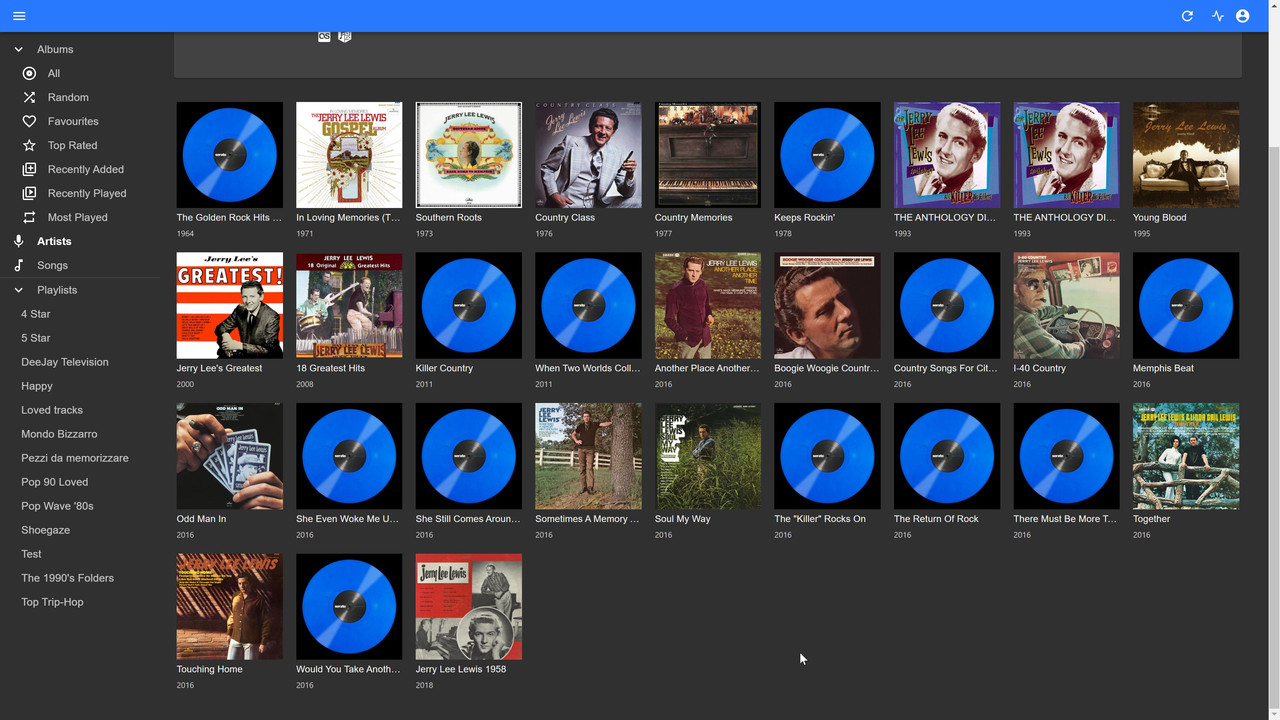Open the Touching Home album cover
The width and height of the screenshot is (1280, 720).
click(230, 607)
